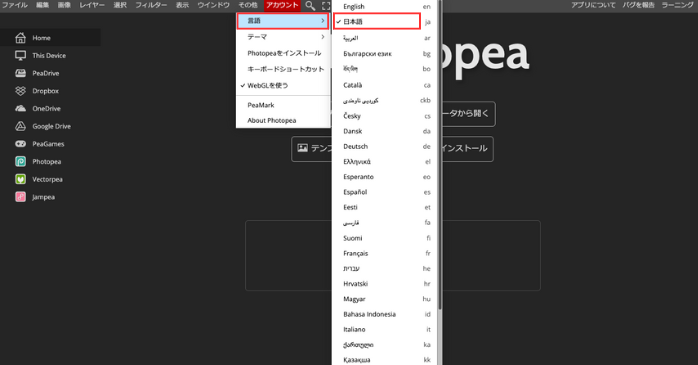Viewport: 698px width, 365px height.
Task: Click the Photopea app icon in sidebar
Action: pos(20,161)
